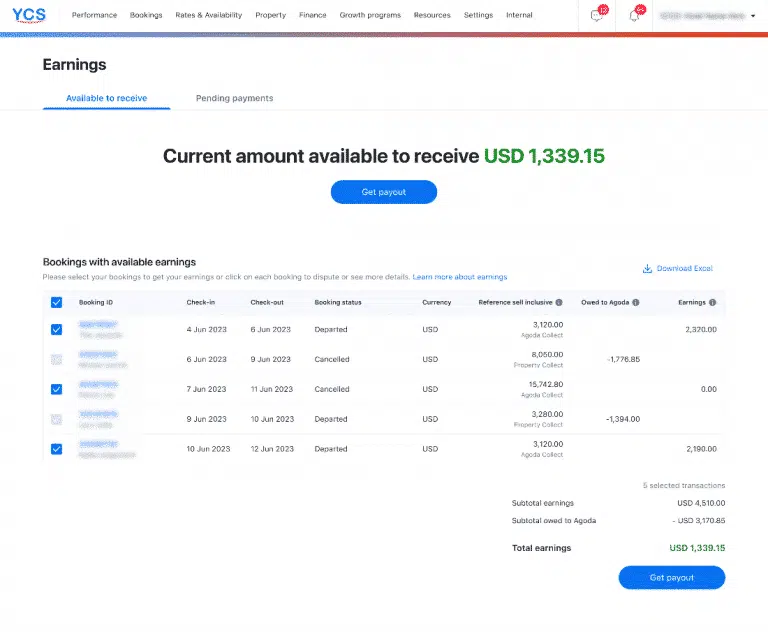Image resolution: width=768 pixels, height=632 pixels.
Task: Toggle the select-all bookings header checkbox
Action: tap(56, 302)
